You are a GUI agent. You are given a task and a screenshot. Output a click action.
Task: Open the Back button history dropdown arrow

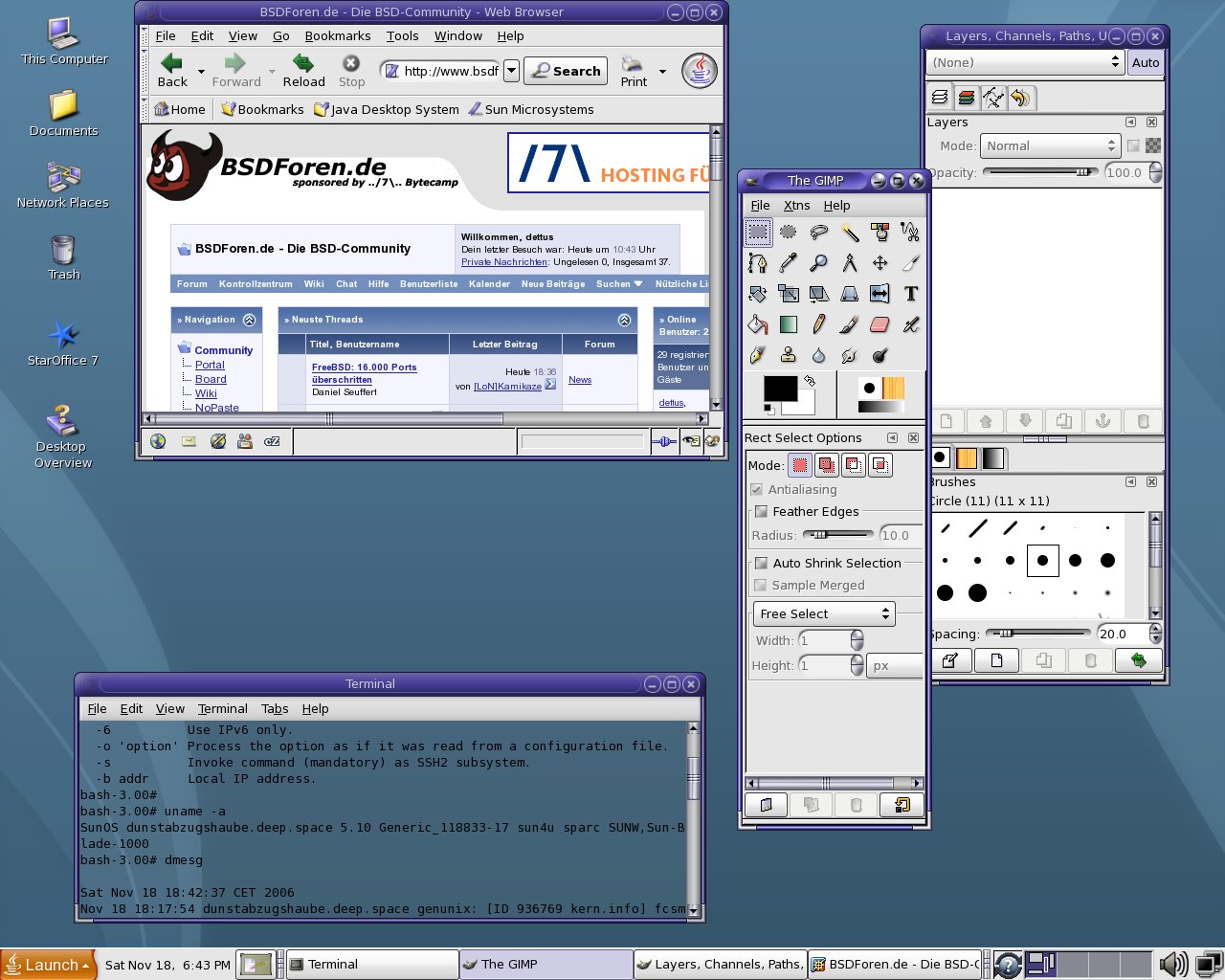(x=201, y=71)
